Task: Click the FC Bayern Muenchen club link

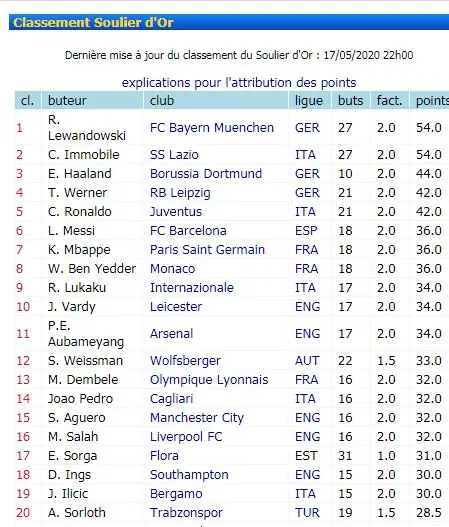Action: (212, 128)
